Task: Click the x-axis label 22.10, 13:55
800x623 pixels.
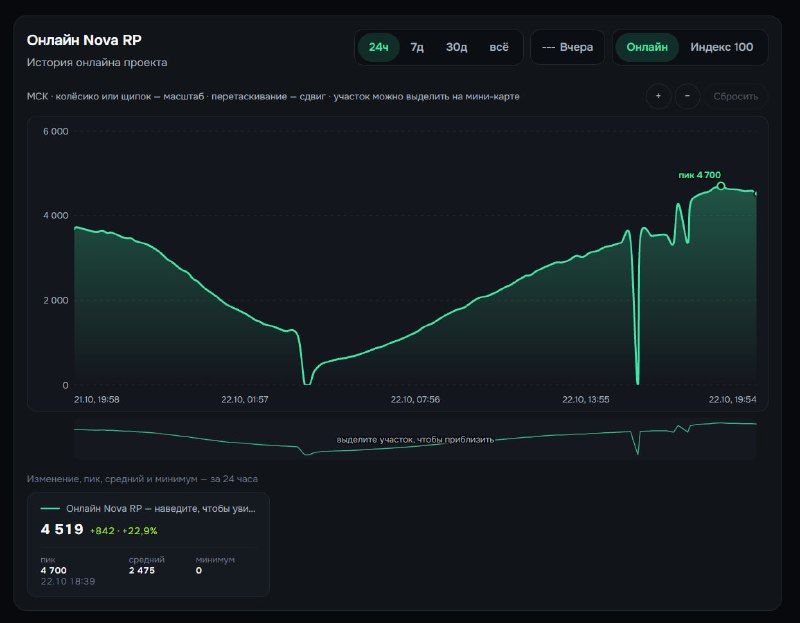Action: click(x=585, y=399)
